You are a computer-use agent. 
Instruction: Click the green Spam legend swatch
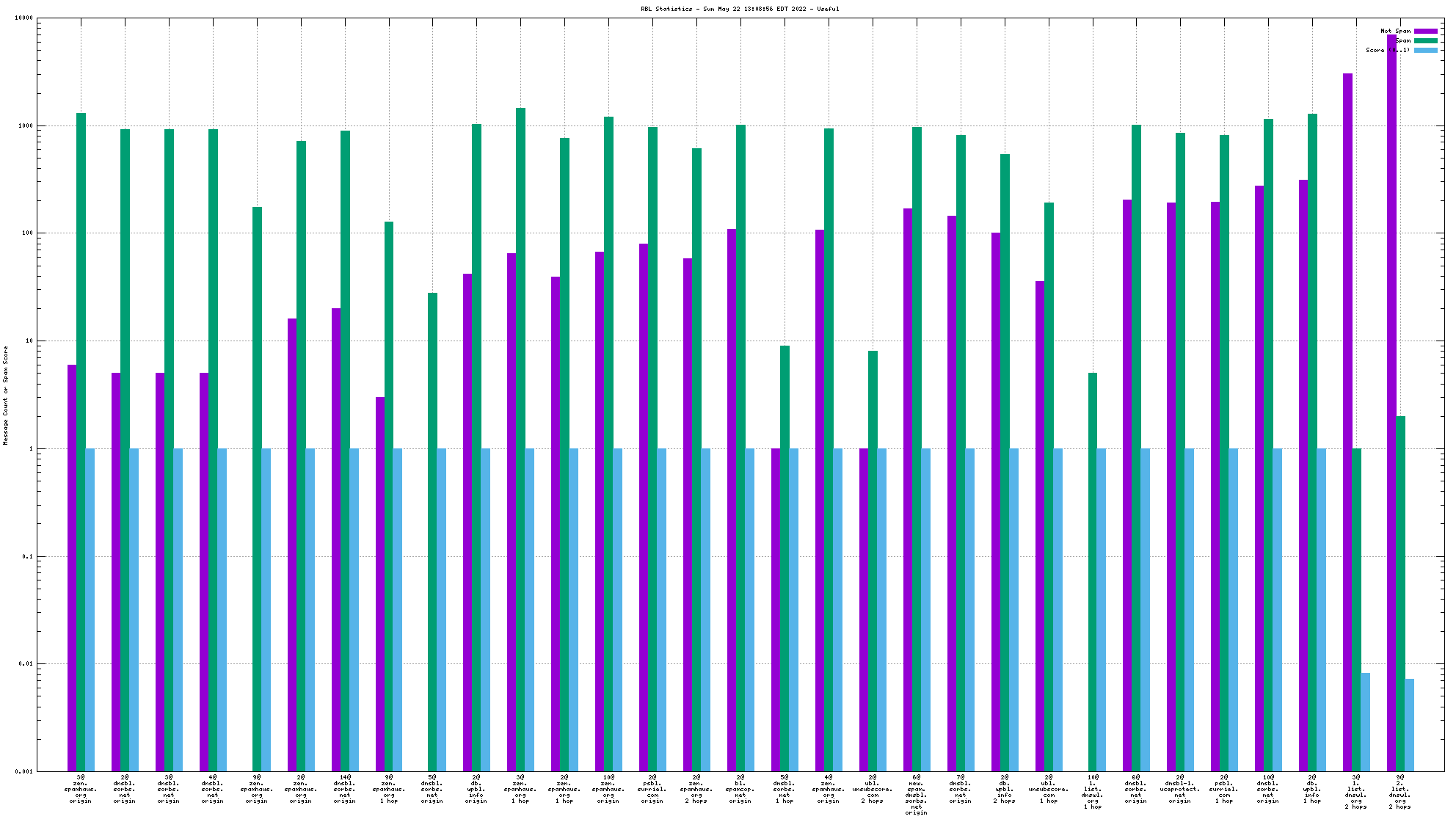[1425, 40]
